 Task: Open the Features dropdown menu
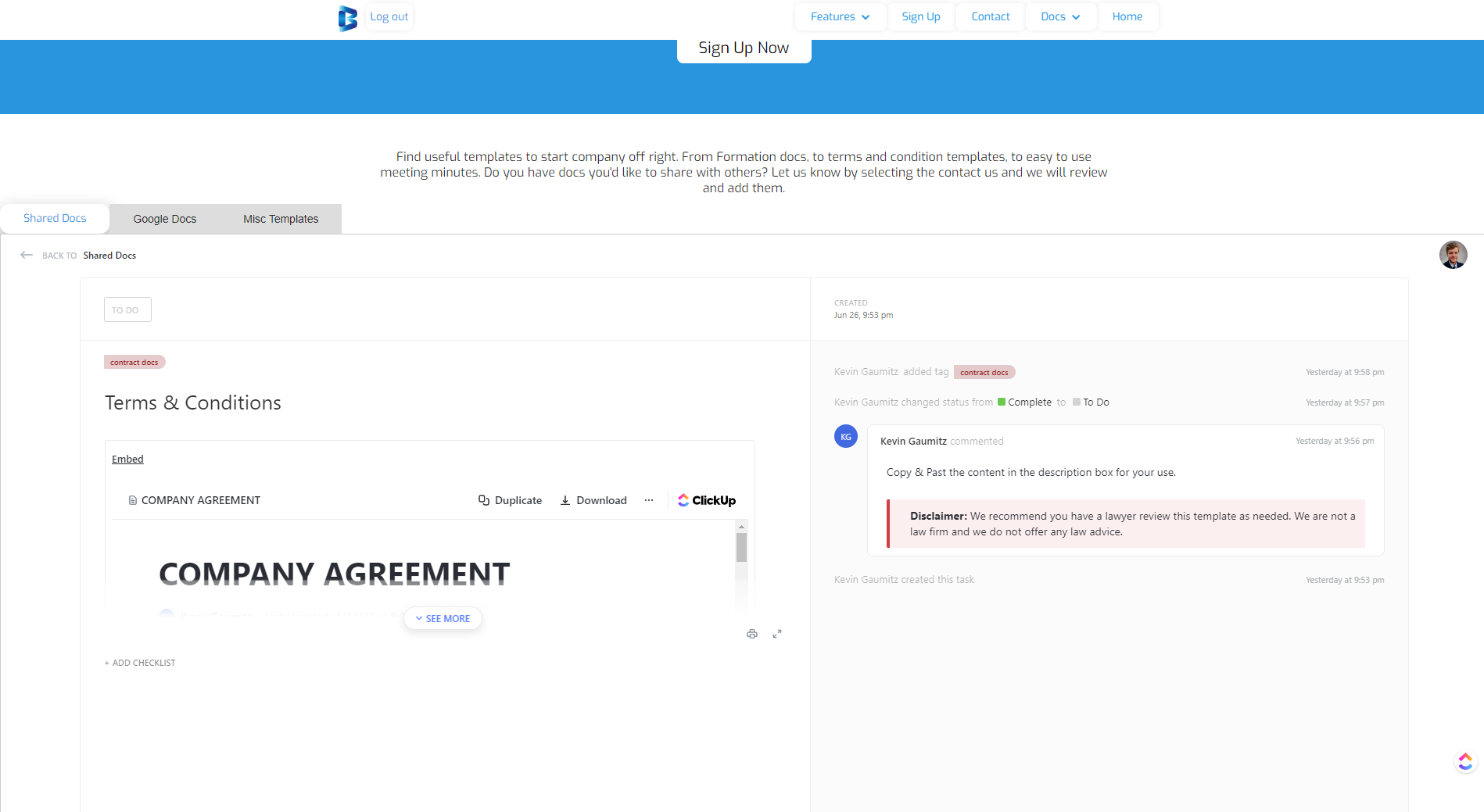[x=840, y=16]
